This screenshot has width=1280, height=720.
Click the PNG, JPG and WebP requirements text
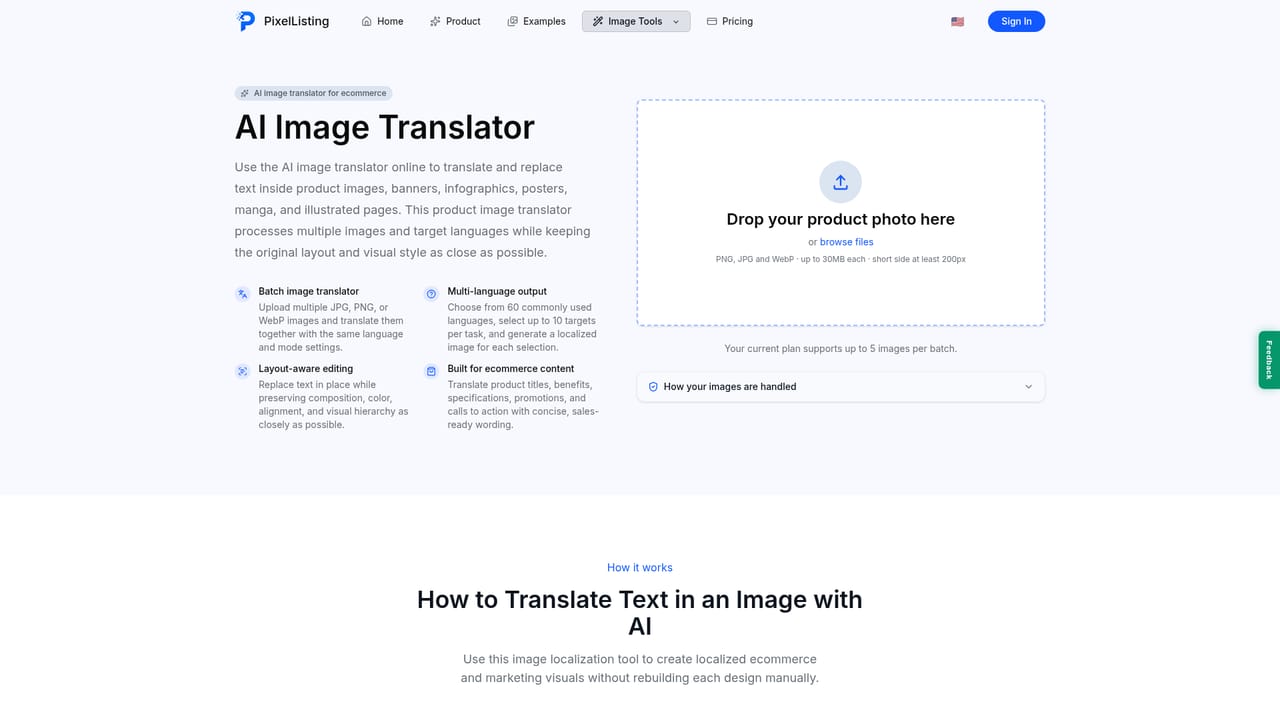click(x=840, y=259)
